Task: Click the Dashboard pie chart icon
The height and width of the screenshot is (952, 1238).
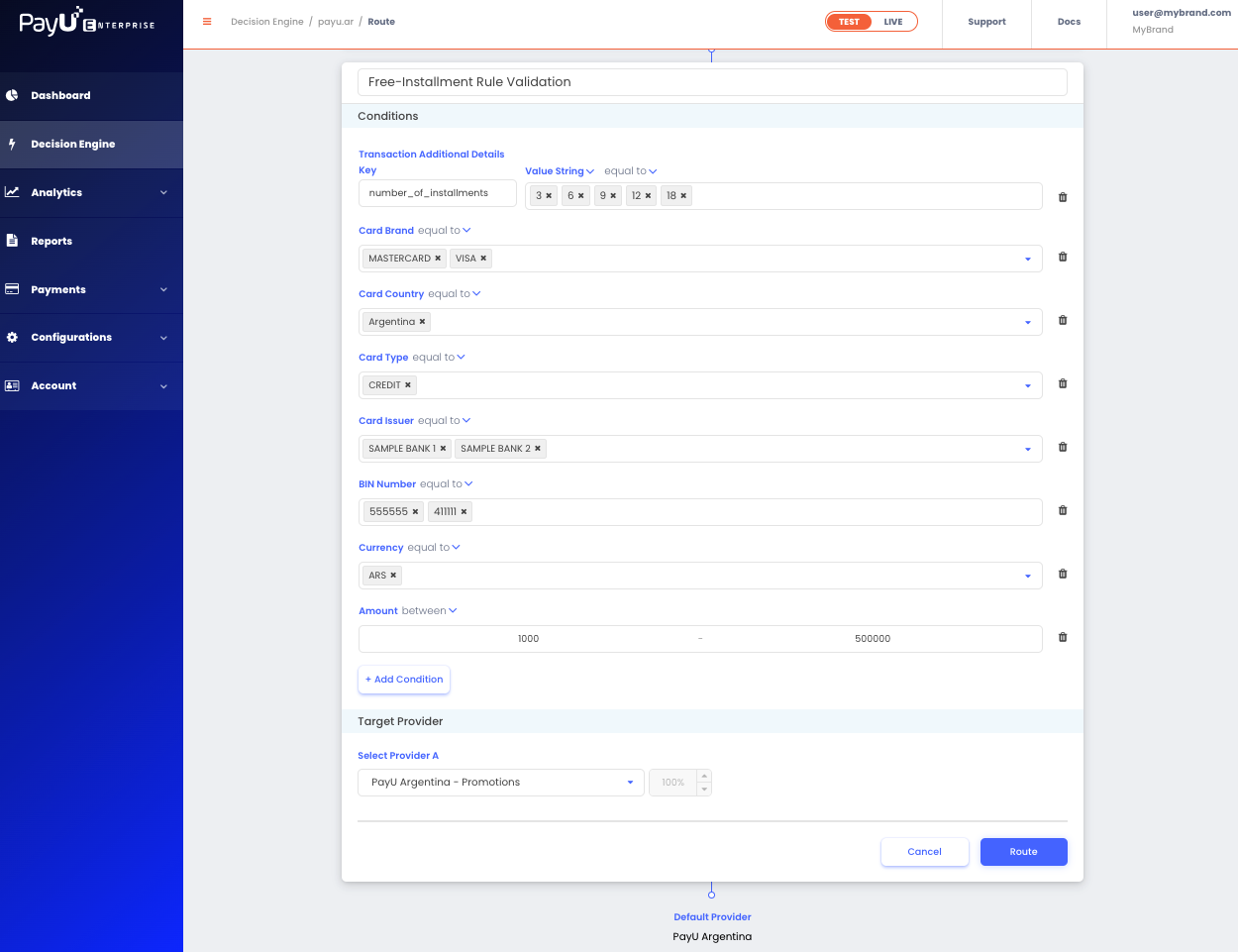Action: 12,95
